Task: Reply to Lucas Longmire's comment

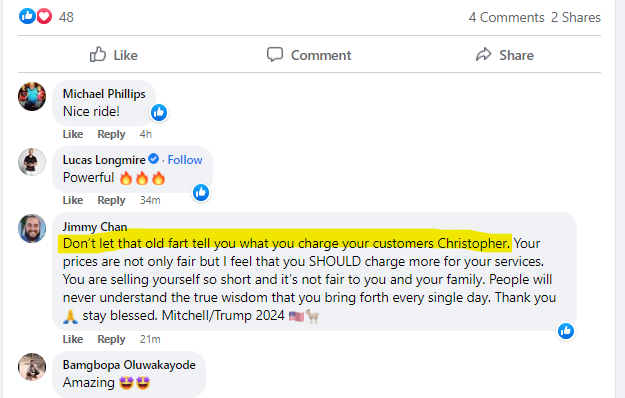Action: click(111, 200)
